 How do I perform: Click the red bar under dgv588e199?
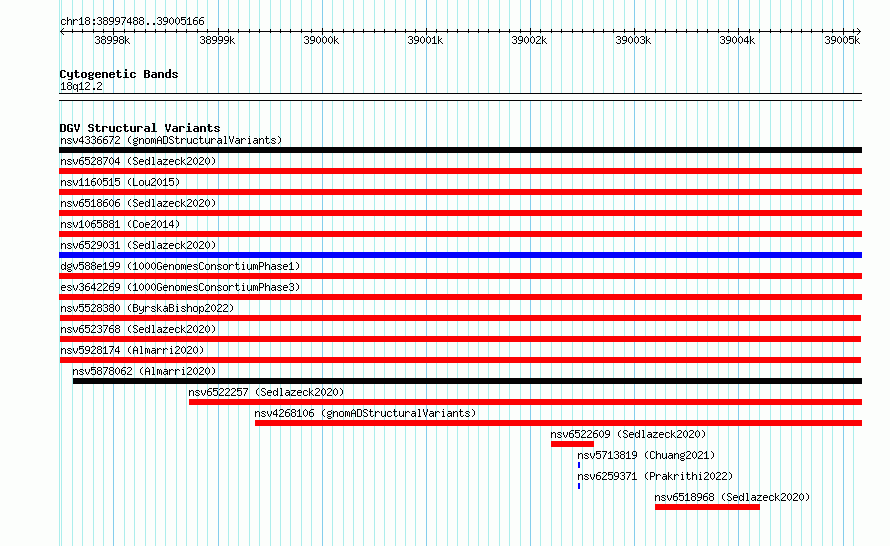point(460,276)
